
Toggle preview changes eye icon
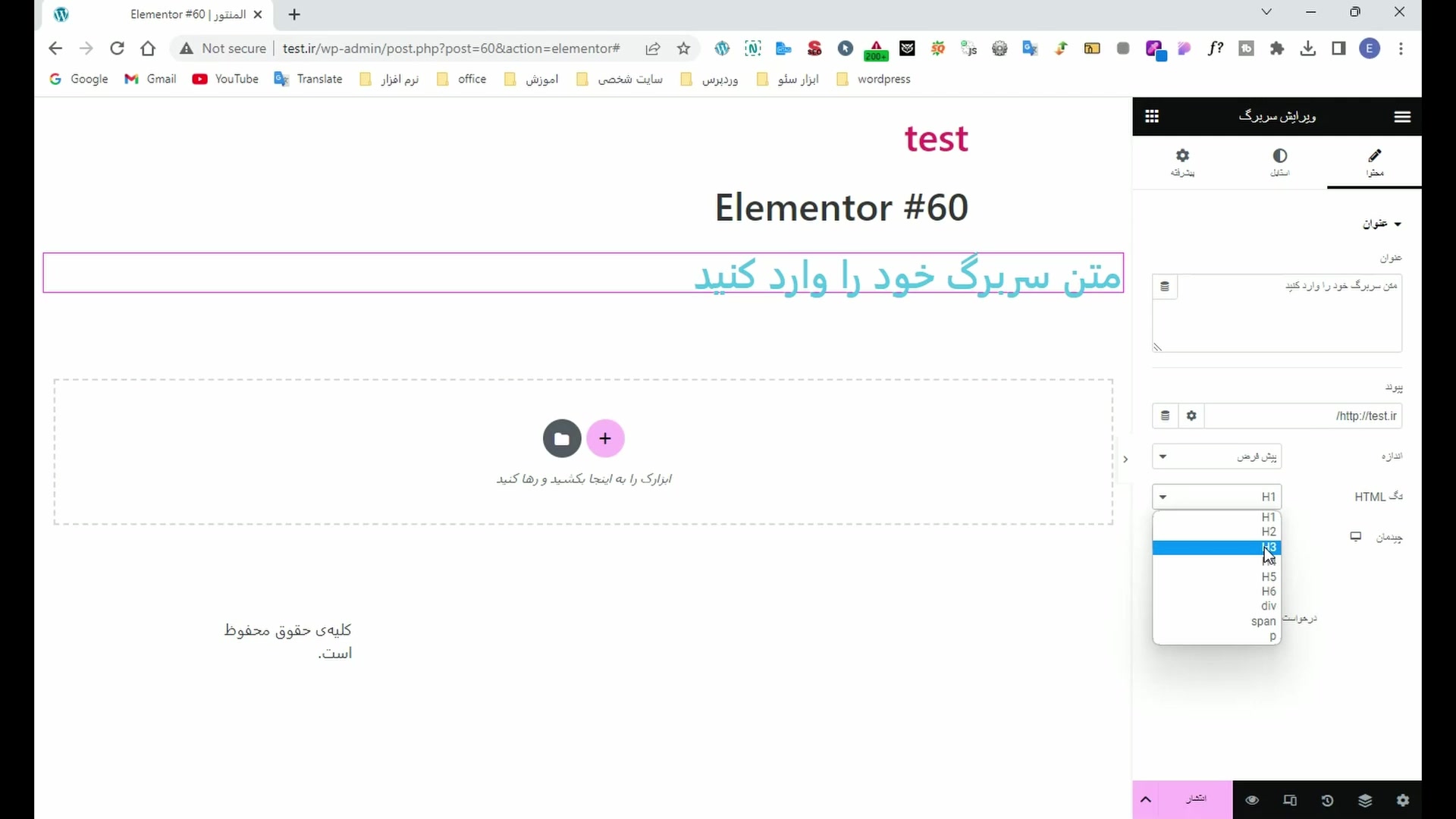point(1252,800)
